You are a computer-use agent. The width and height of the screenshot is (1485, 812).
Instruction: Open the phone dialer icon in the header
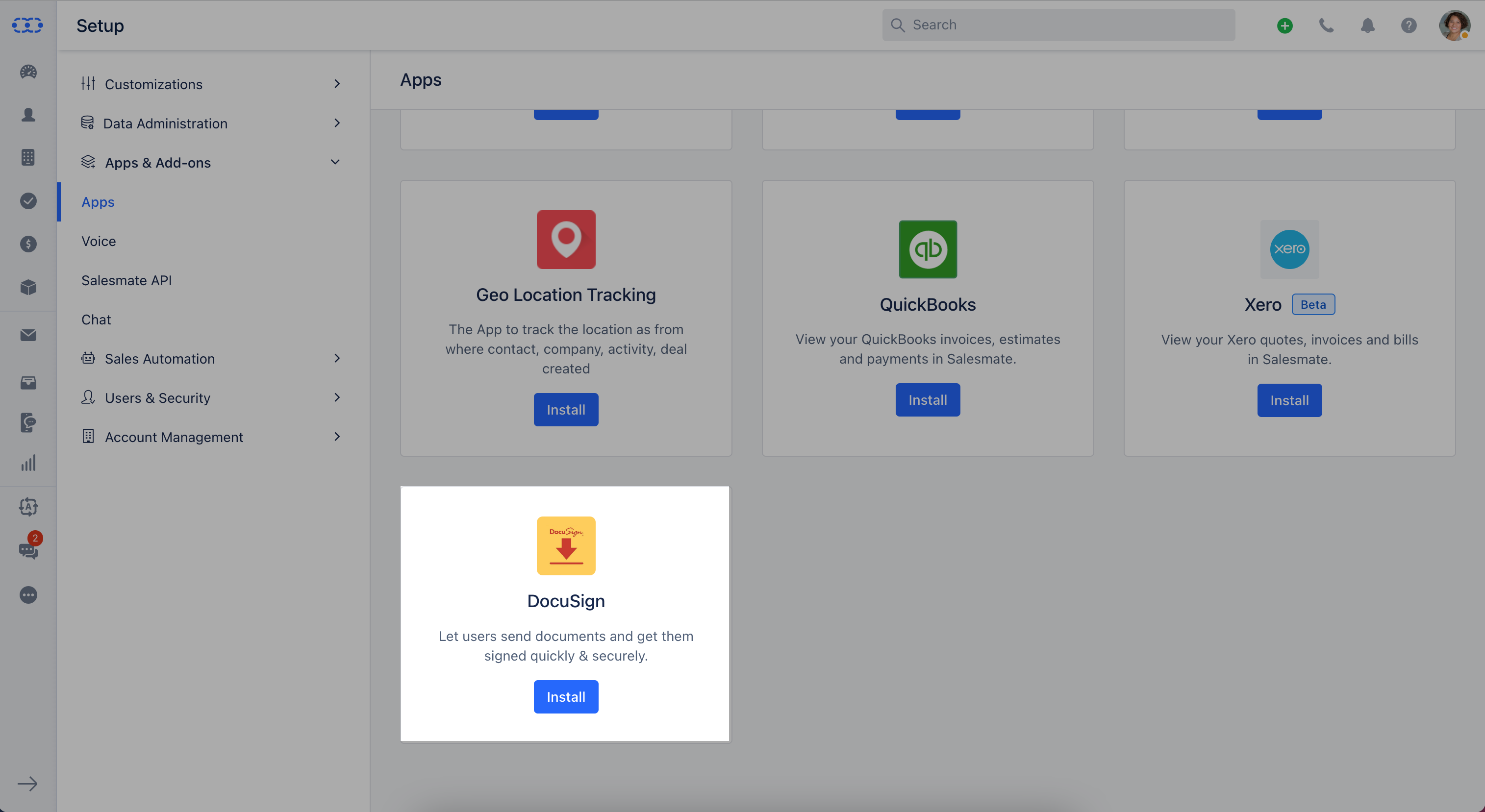(x=1326, y=25)
